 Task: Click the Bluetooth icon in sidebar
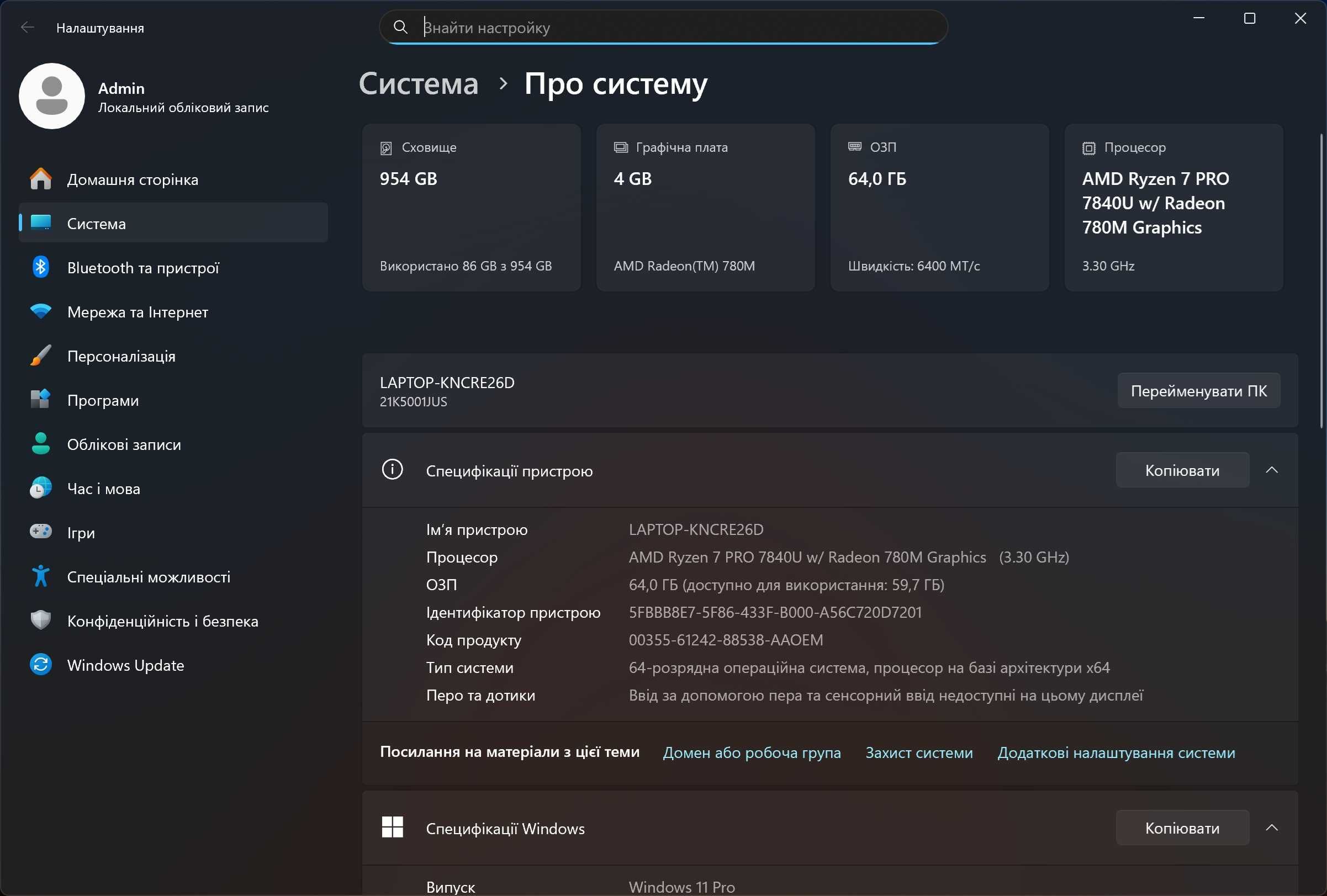pyautogui.click(x=40, y=267)
